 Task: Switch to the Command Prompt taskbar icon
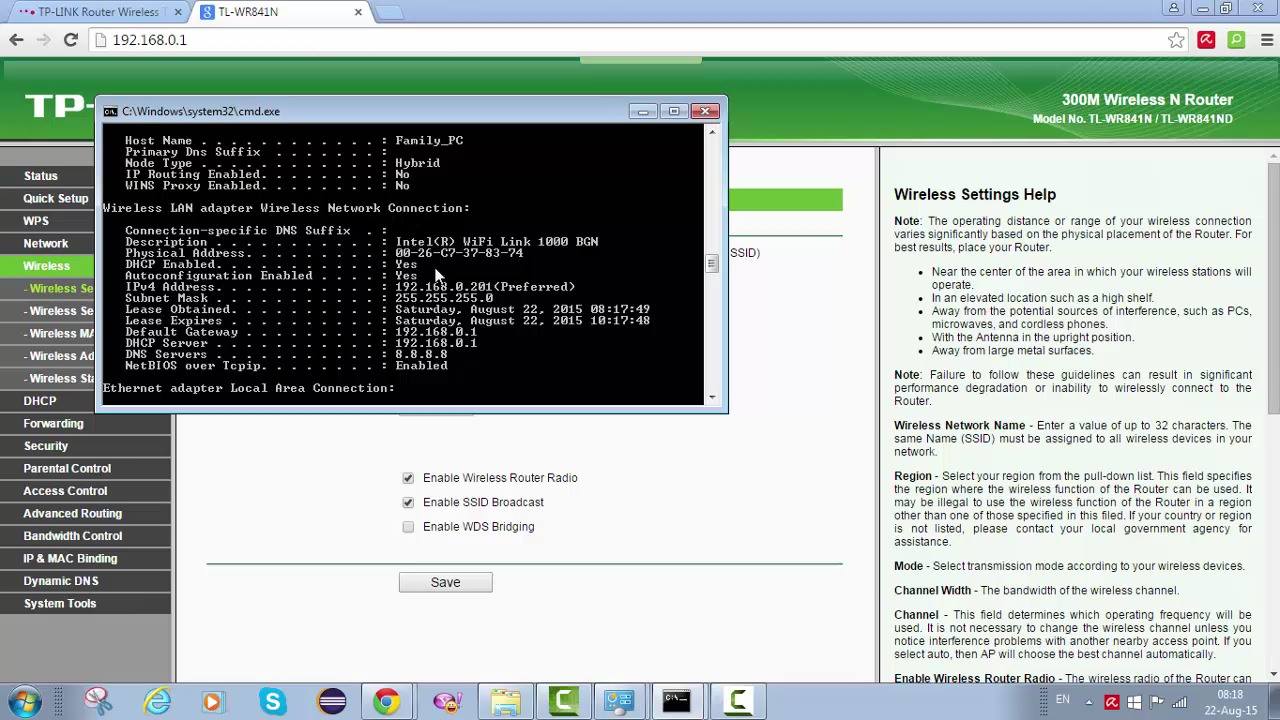677,701
